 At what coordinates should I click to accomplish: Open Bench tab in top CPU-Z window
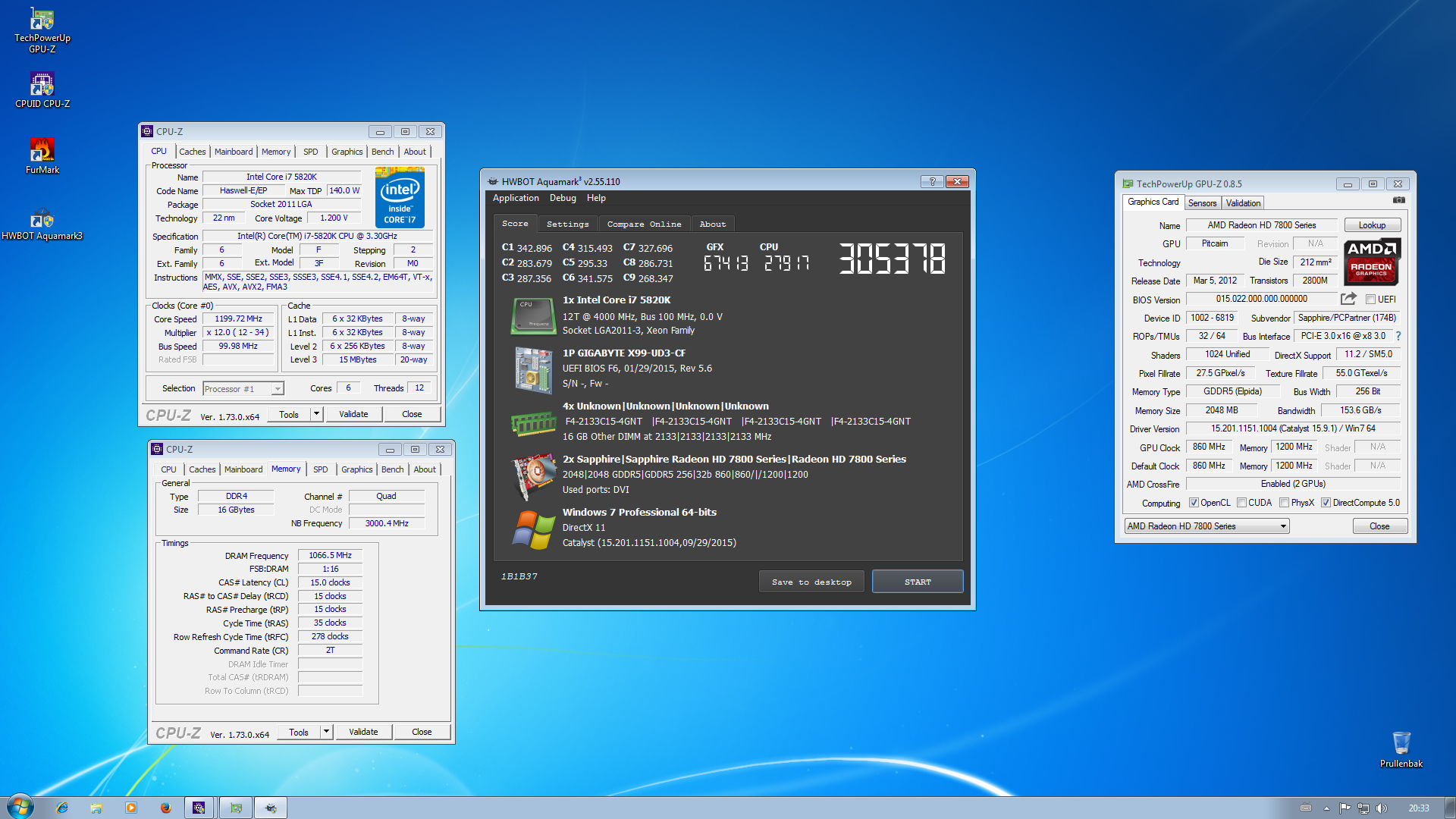coord(382,152)
